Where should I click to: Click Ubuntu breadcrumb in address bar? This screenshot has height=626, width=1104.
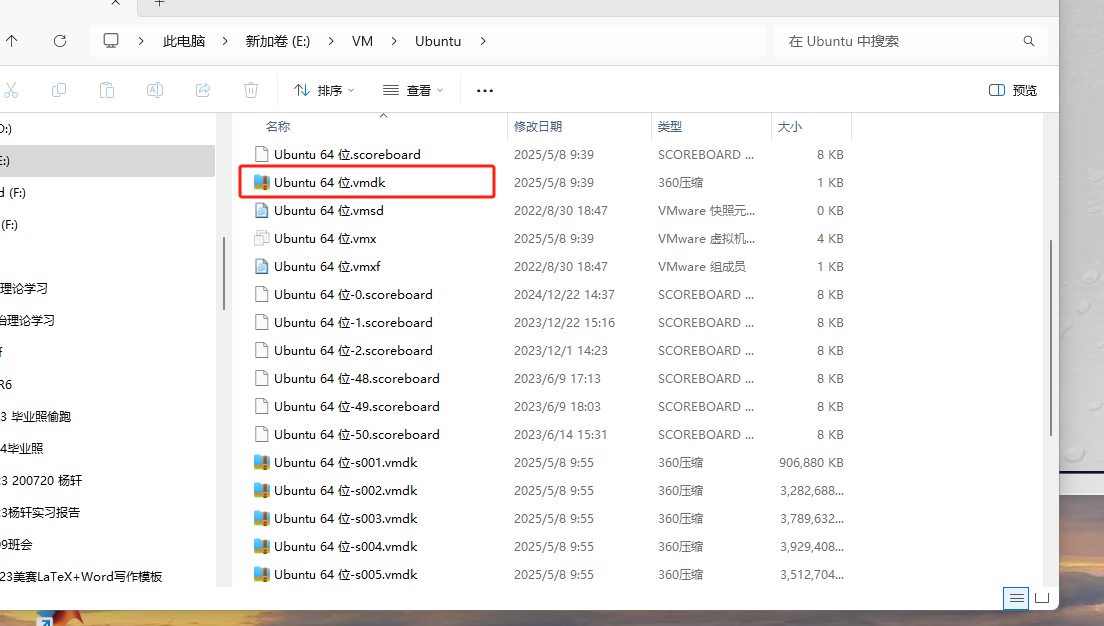point(438,41)
